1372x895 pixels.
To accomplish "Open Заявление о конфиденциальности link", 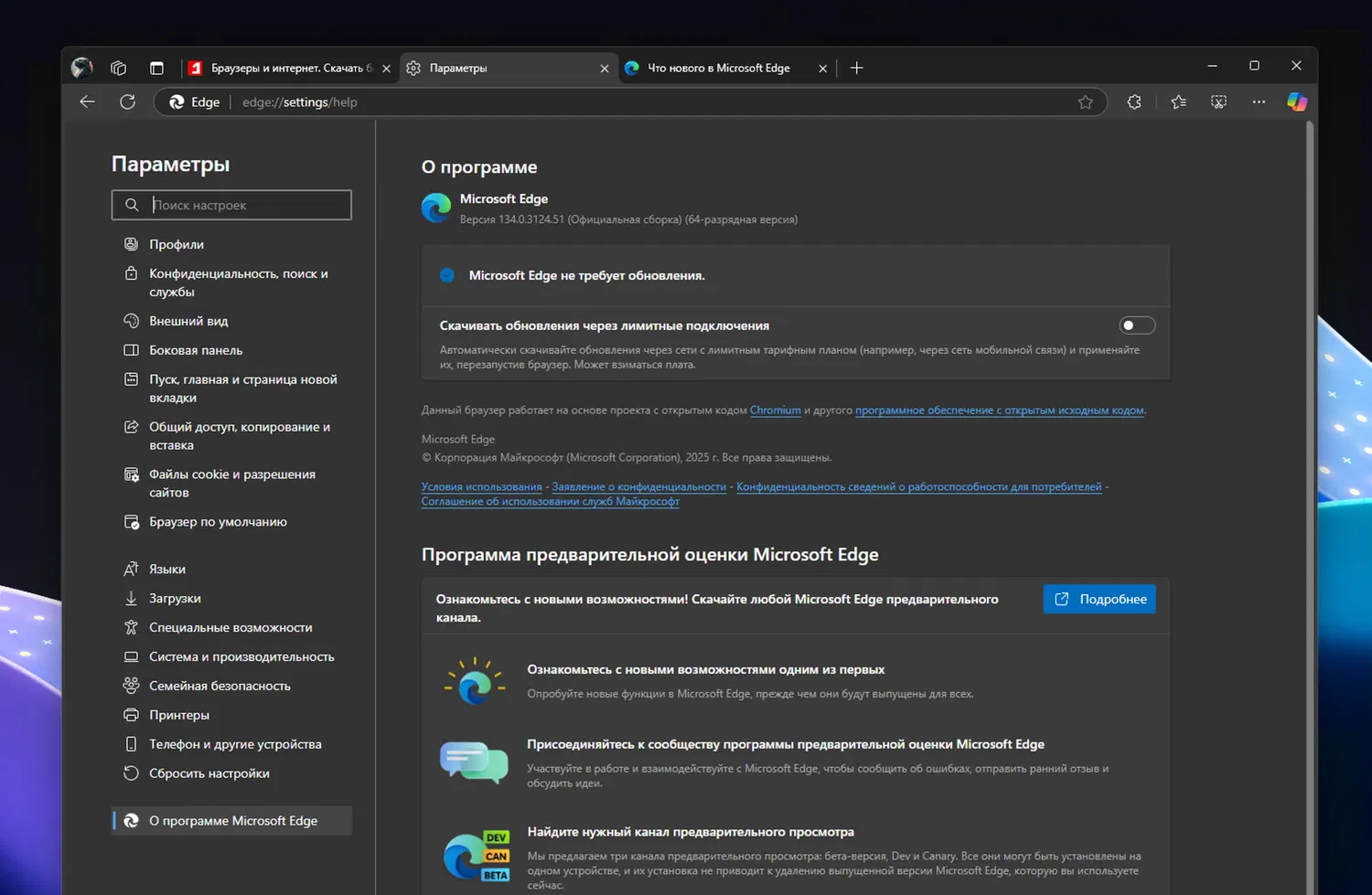I will [638, 487].
